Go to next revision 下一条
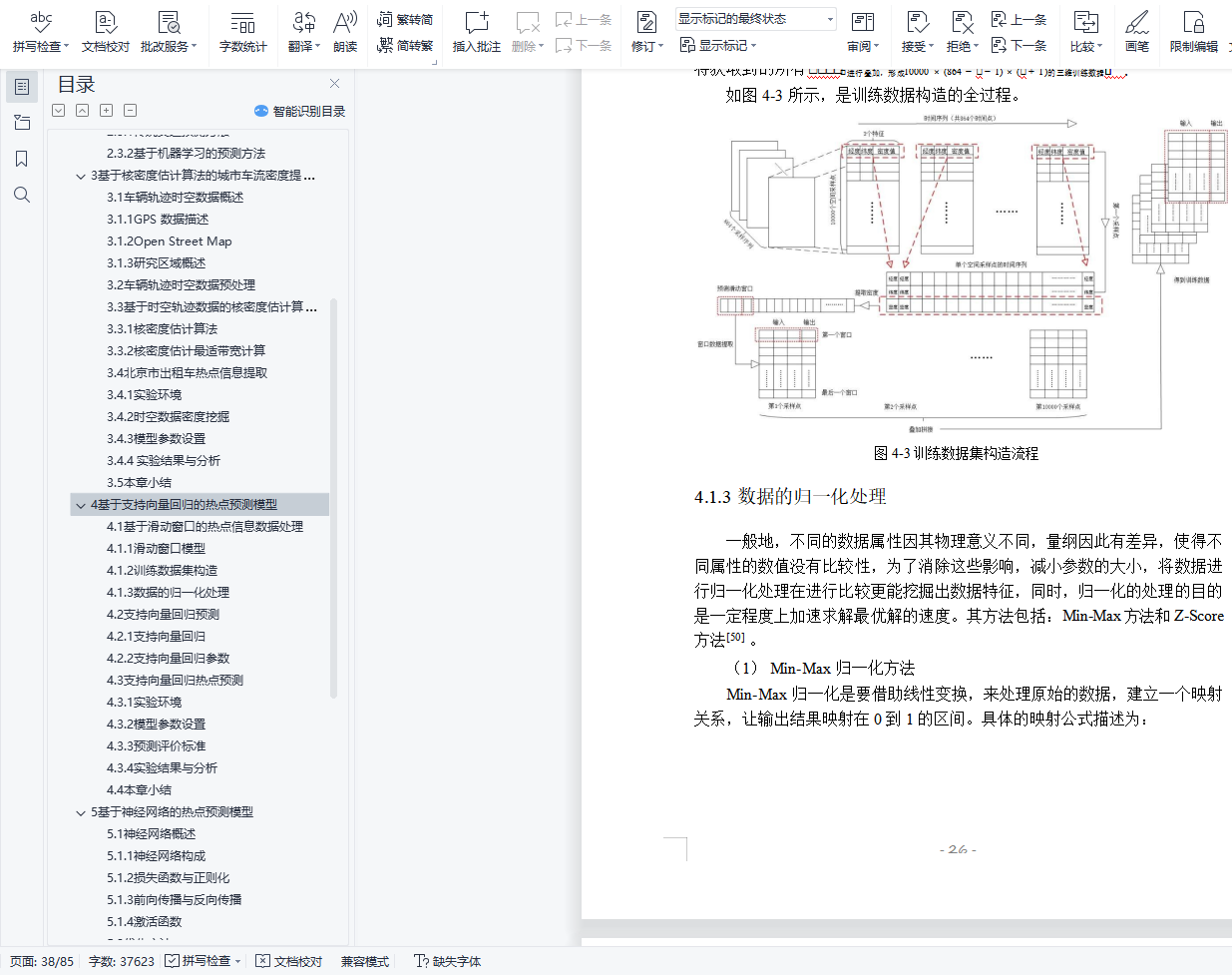The width and height of the screenshot is (1232, 975). point(1019,45)
